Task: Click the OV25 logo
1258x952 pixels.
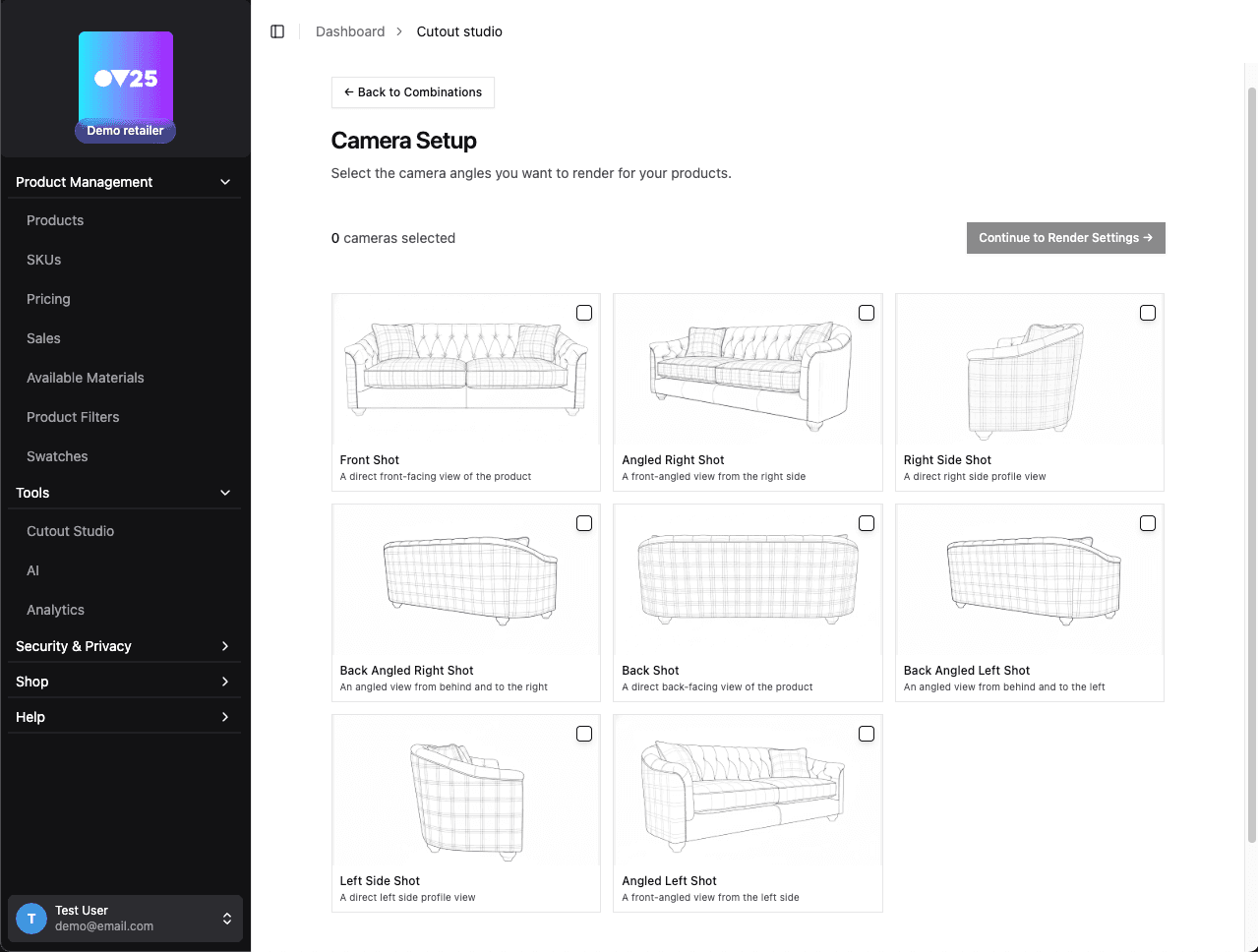Action: (126, 77)
